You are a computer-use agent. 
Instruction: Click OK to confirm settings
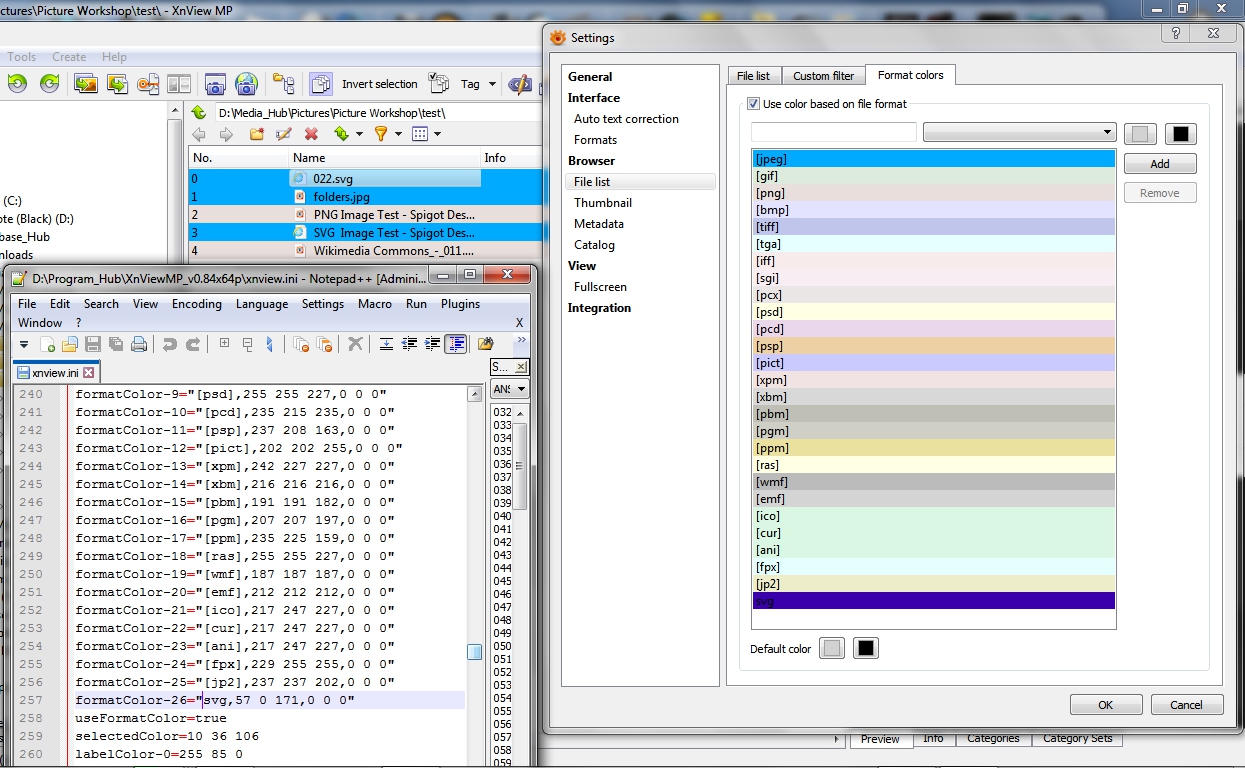[x=1105, y=705]
